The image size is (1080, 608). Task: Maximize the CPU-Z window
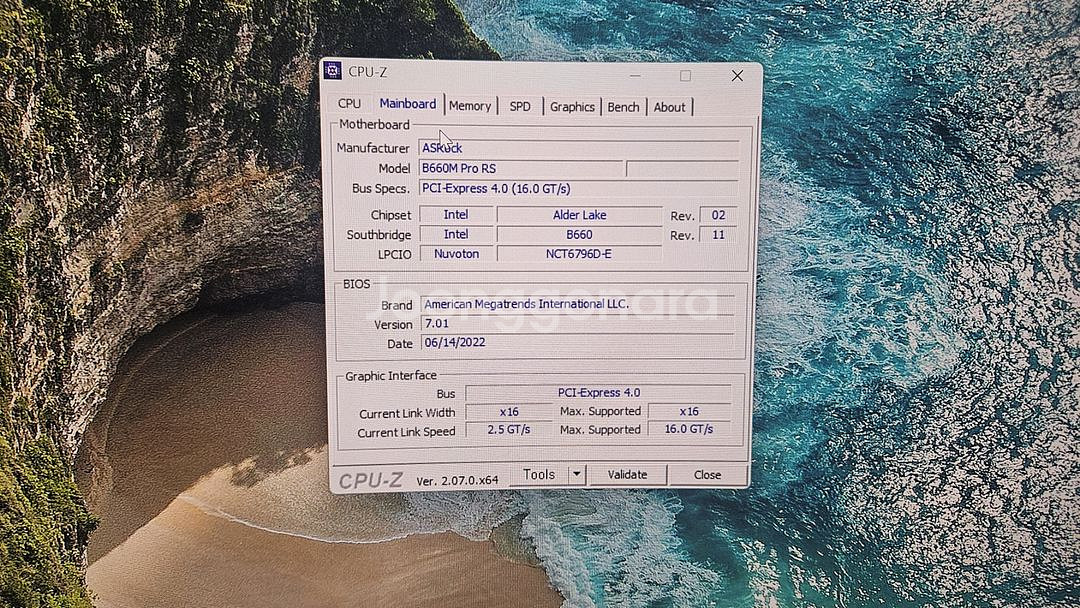(x=685, y=75)
